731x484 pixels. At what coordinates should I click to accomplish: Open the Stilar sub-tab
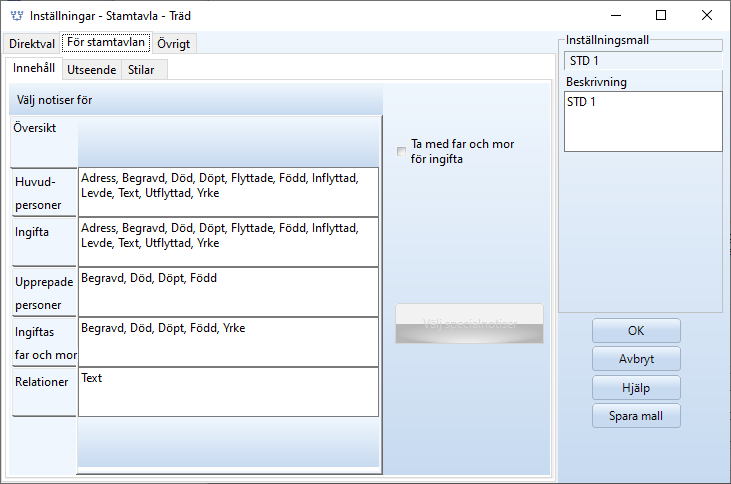pos(141,70)
